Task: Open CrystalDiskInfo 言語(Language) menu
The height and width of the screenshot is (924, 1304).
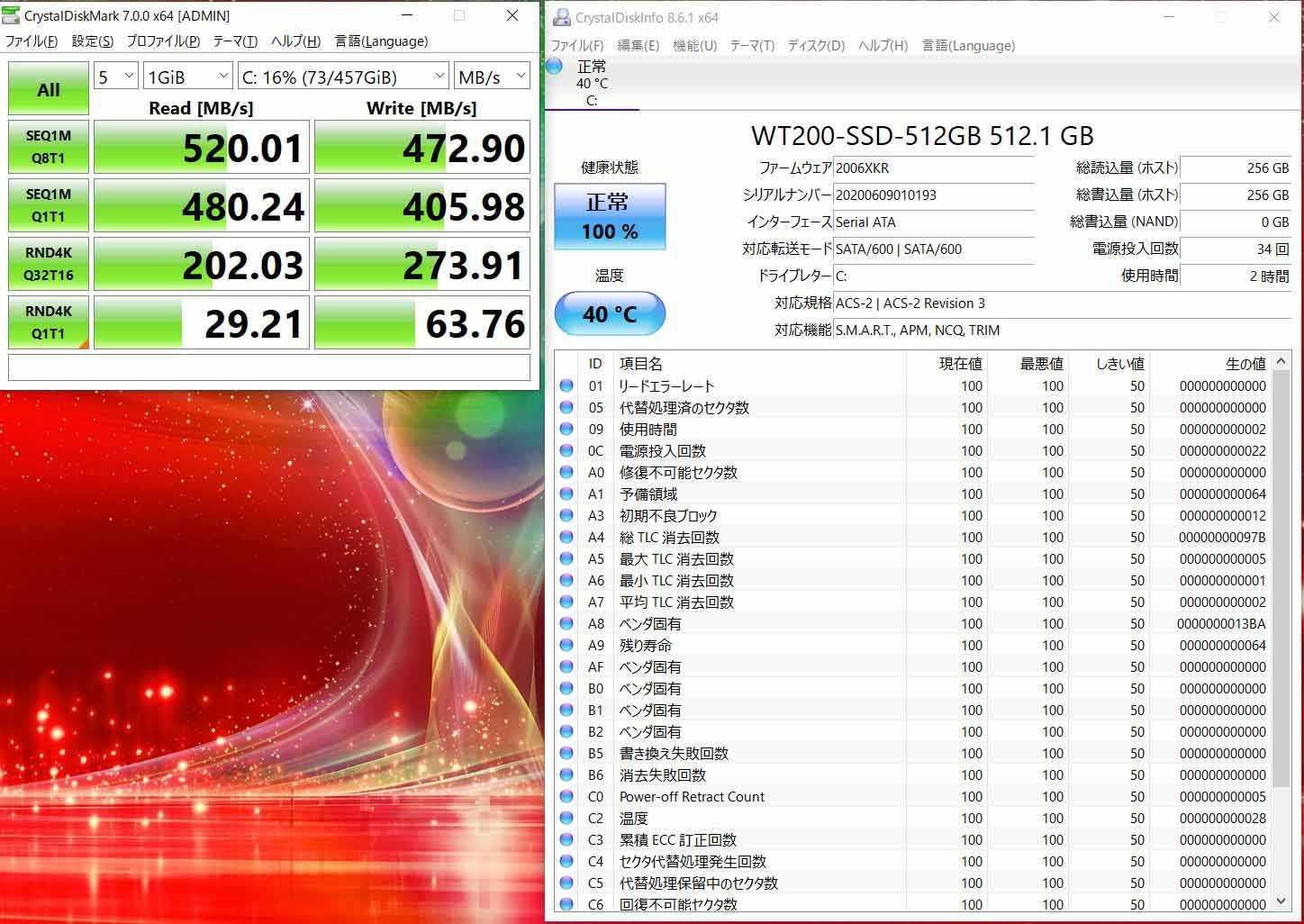Action: coord(968,46)
